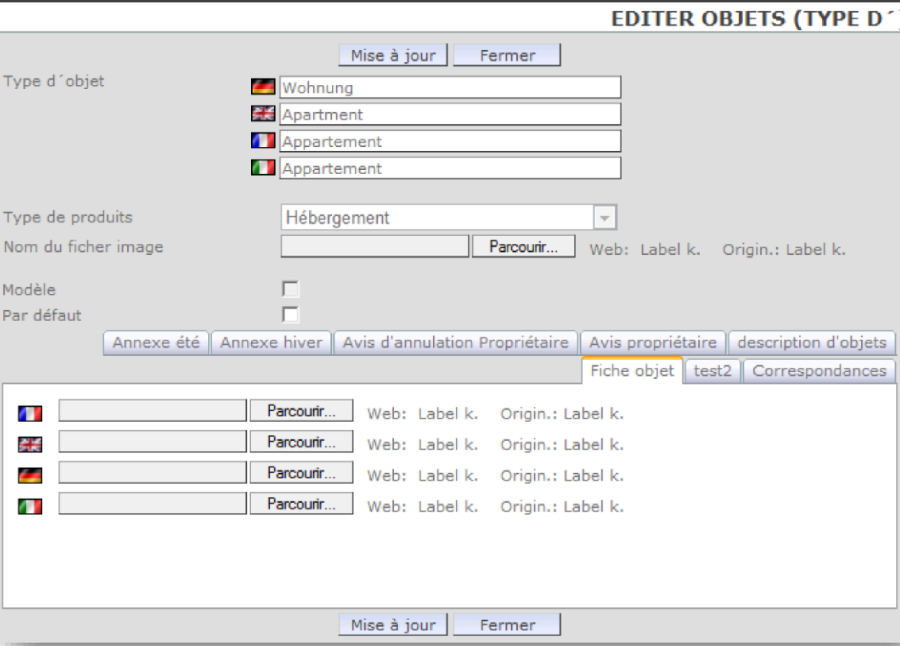Click the UK flag in Fiche objet panel

(30, 445)
